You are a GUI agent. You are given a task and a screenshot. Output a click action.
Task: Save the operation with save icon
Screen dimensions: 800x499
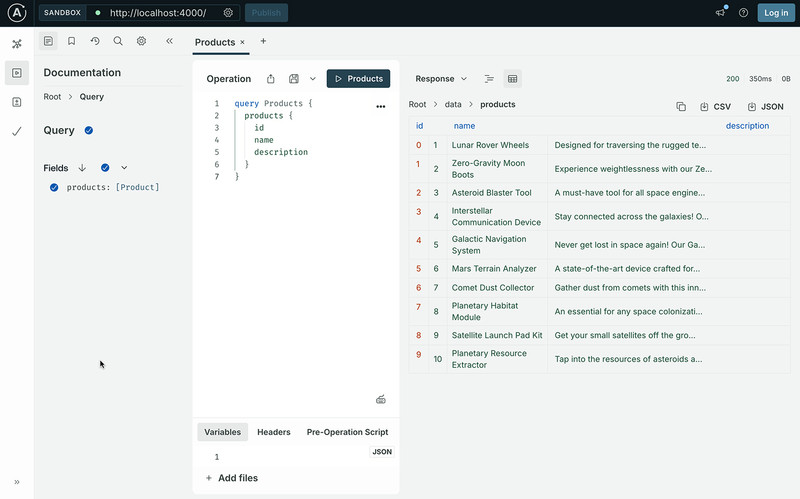pos(294,79)
